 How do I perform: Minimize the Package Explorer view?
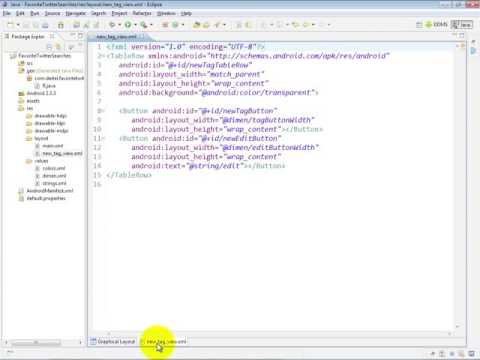coord(72,35)
